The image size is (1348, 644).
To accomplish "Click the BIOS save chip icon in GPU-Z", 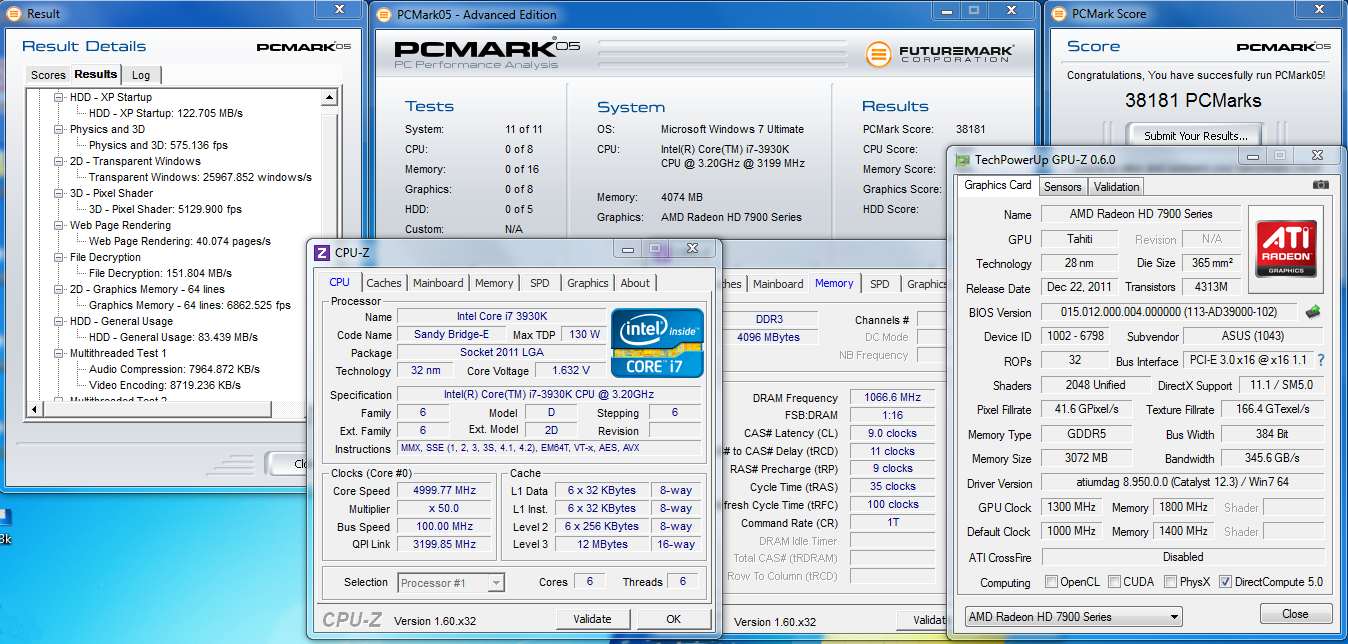I will (1312, 312).
